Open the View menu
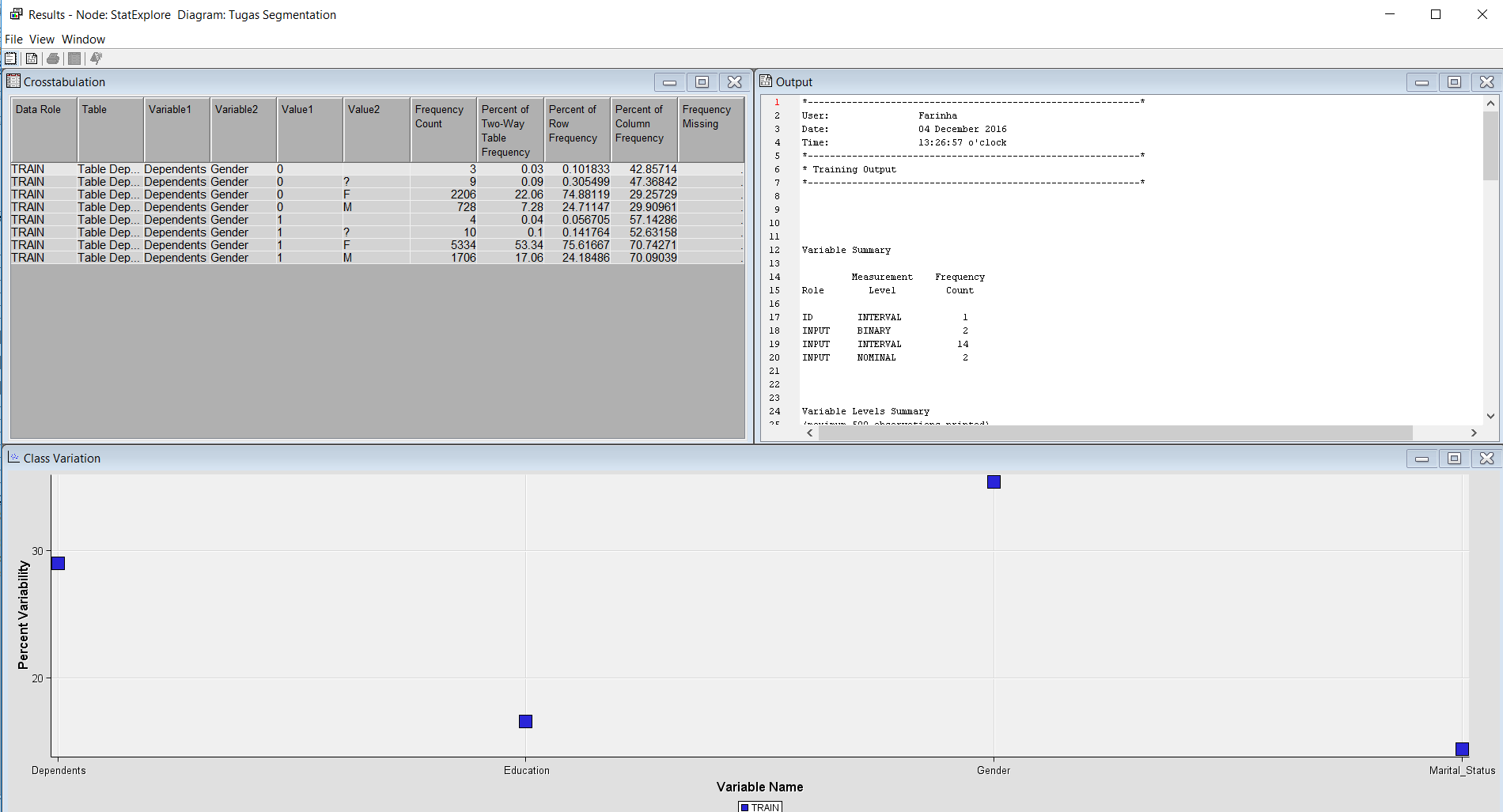 (x=42, y=40)
